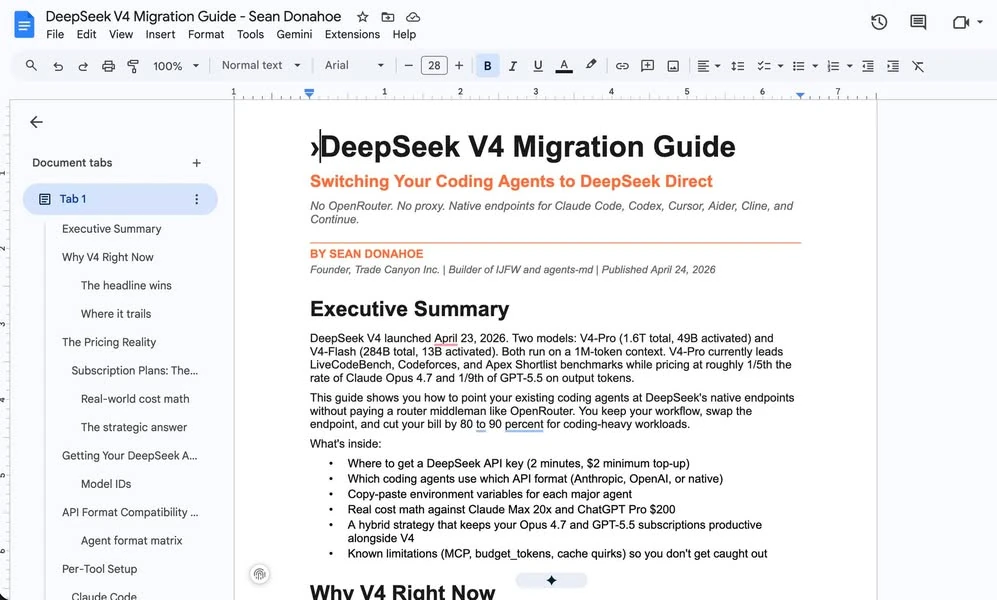
Task: Open the Extensions menu
Action: coord(352,34)
